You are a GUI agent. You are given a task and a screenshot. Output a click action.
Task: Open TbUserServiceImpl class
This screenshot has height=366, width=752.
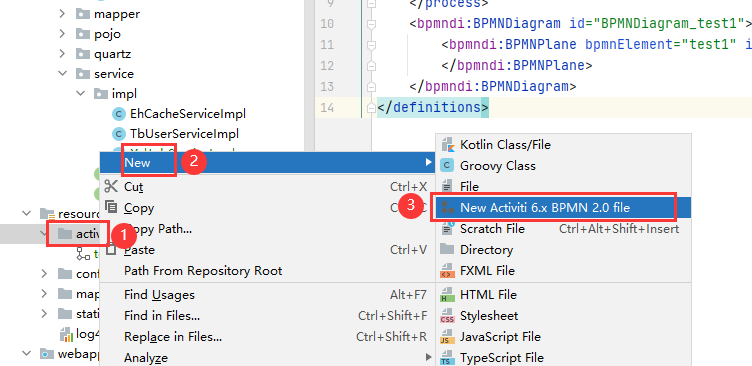(184, 133)
